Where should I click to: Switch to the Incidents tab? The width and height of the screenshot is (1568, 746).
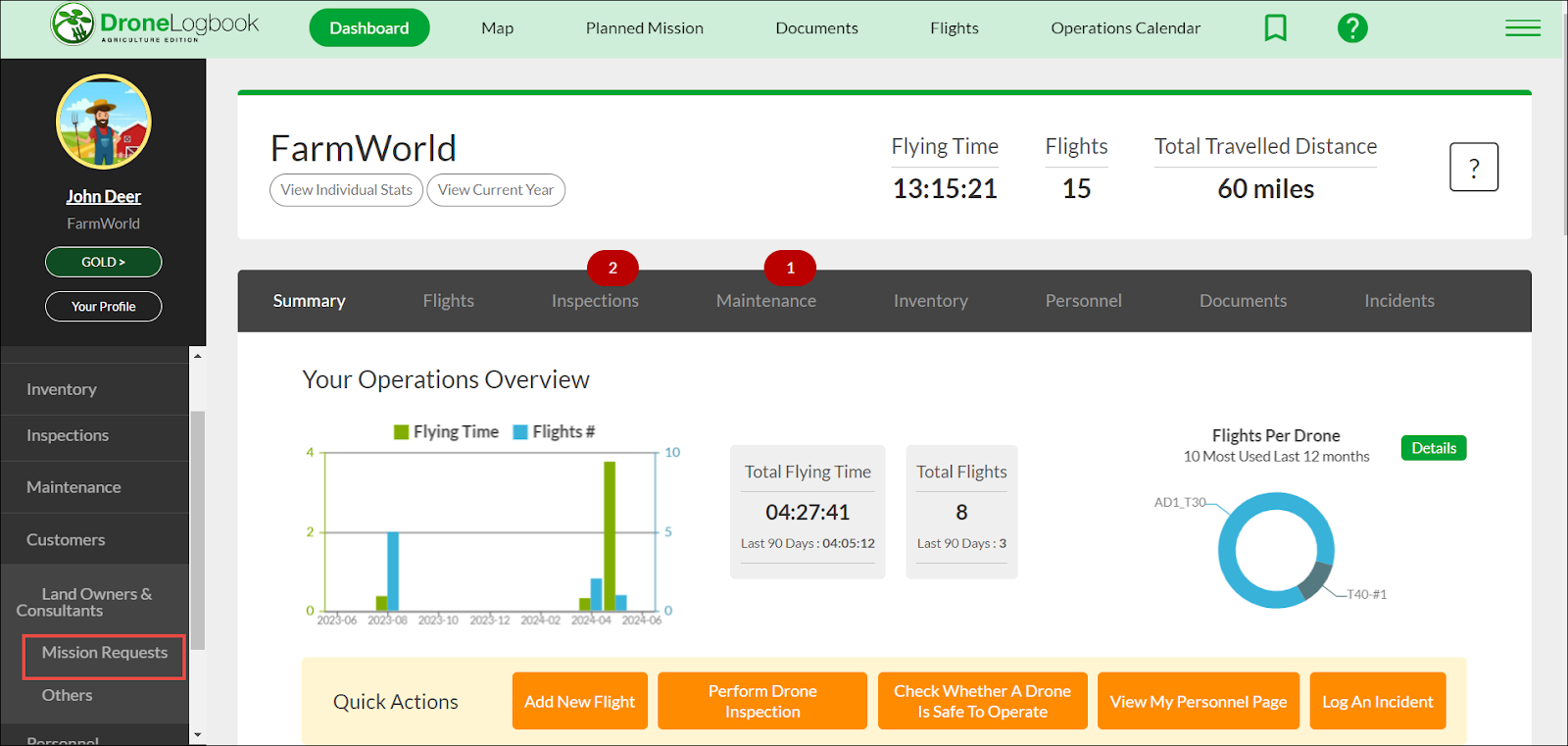click(x=1399, y=301)
